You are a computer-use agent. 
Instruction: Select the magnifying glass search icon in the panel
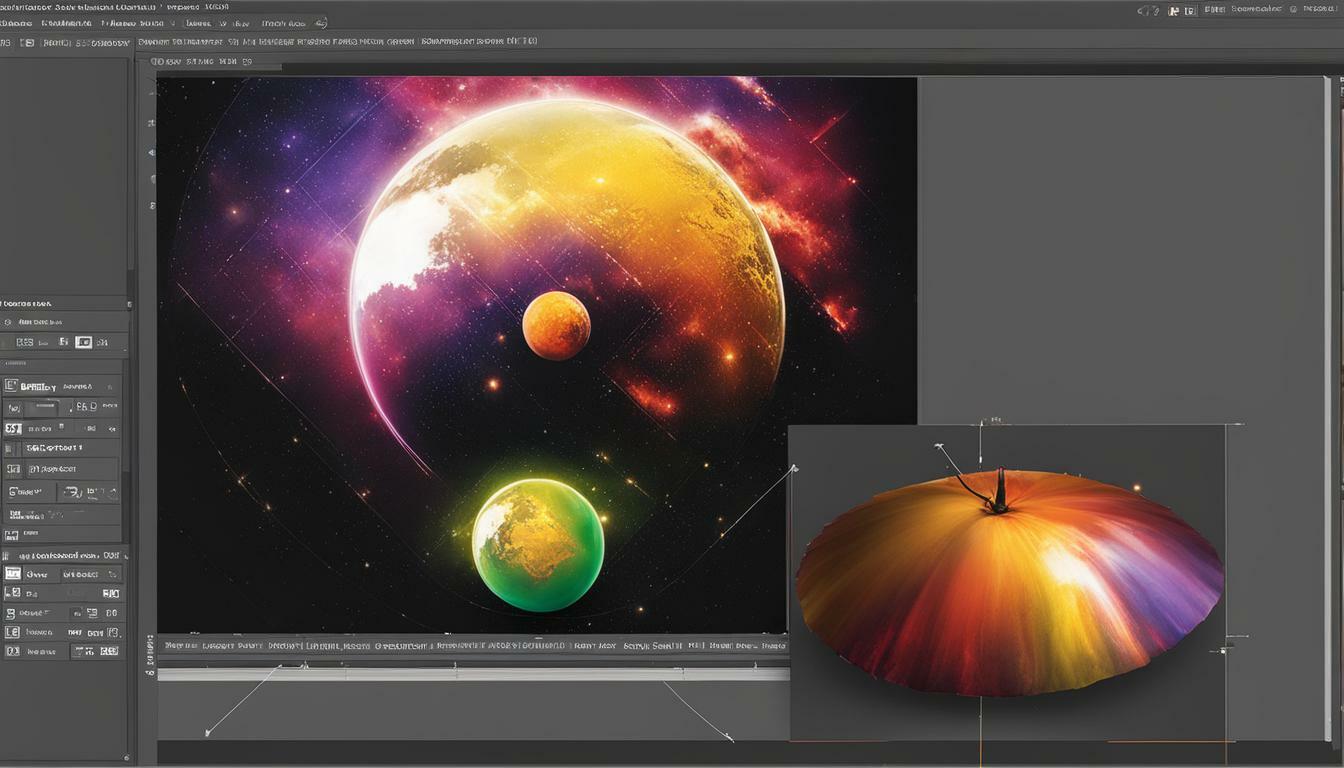(10, 322)
